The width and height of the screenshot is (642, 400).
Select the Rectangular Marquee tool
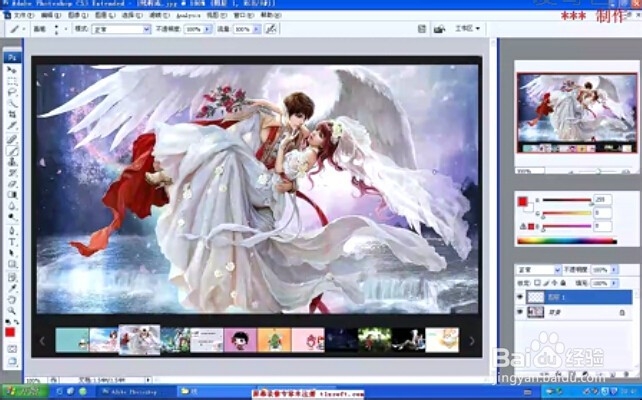tap(12, 82)
